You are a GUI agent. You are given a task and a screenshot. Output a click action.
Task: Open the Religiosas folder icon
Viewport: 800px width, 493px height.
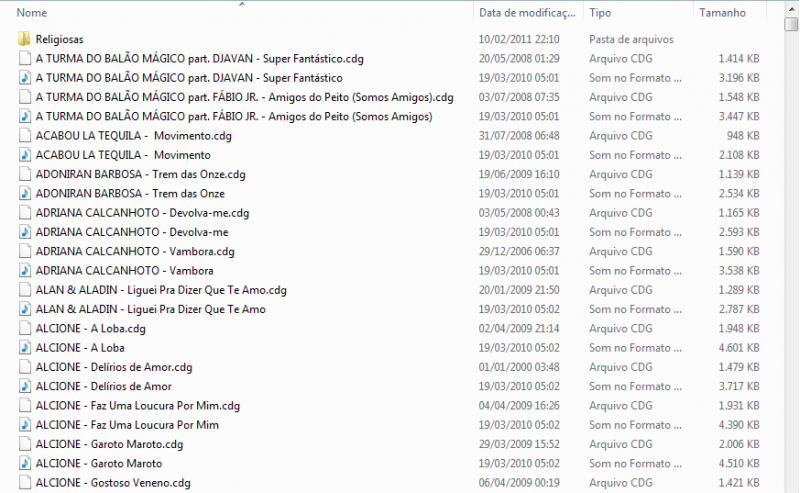[x=24, y=39]
